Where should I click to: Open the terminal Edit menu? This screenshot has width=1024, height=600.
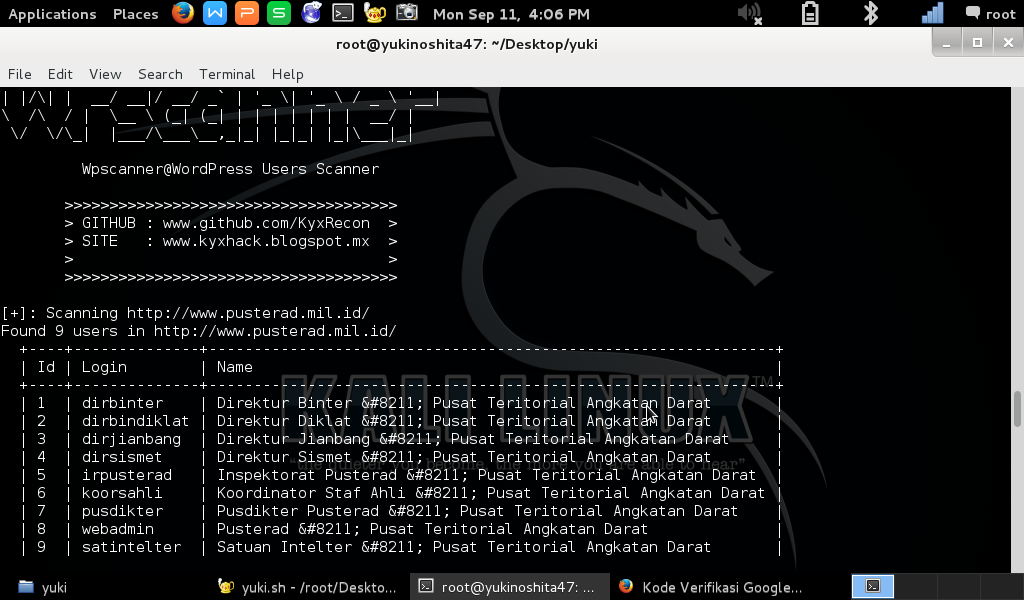pyautogui.click(x=60, y=74)
